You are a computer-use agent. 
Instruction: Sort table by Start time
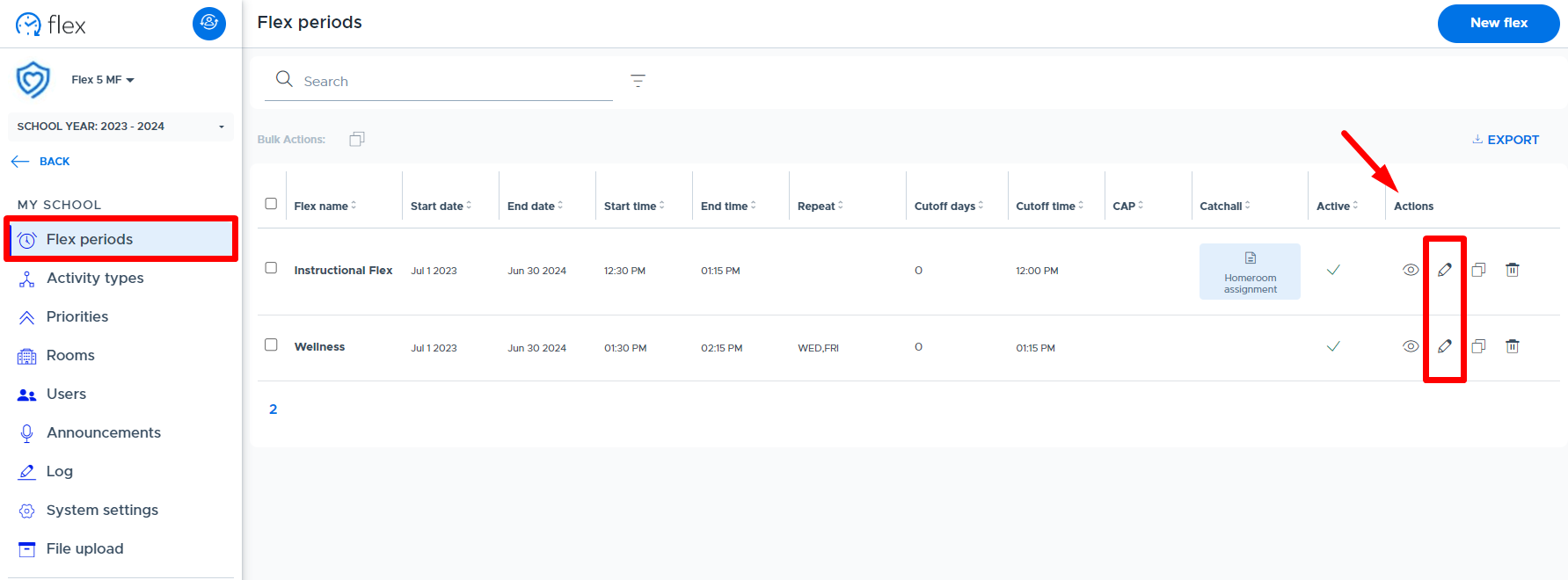click(634, 206)
